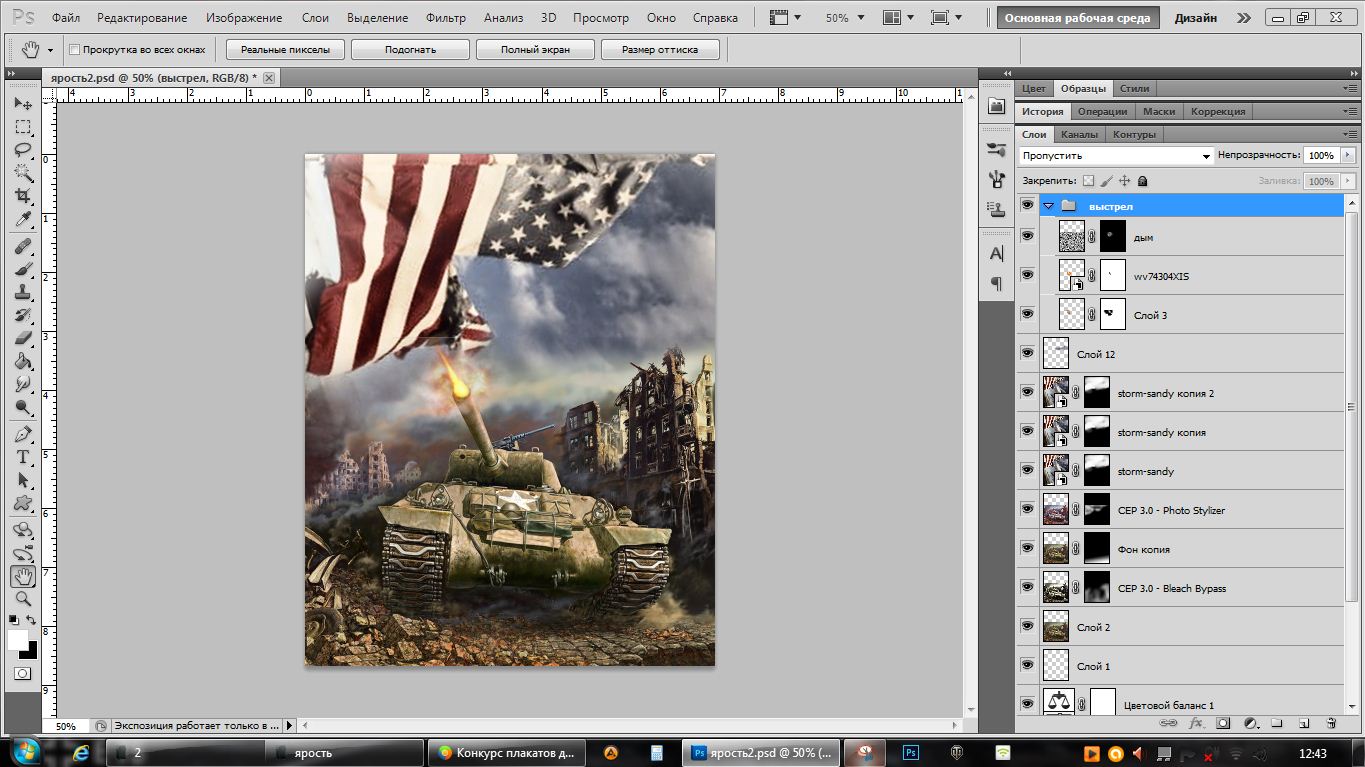Screen dimensions: 1365x767
Task: Hide the 'выстрел' group
Action: click(x=1027, y=206)
